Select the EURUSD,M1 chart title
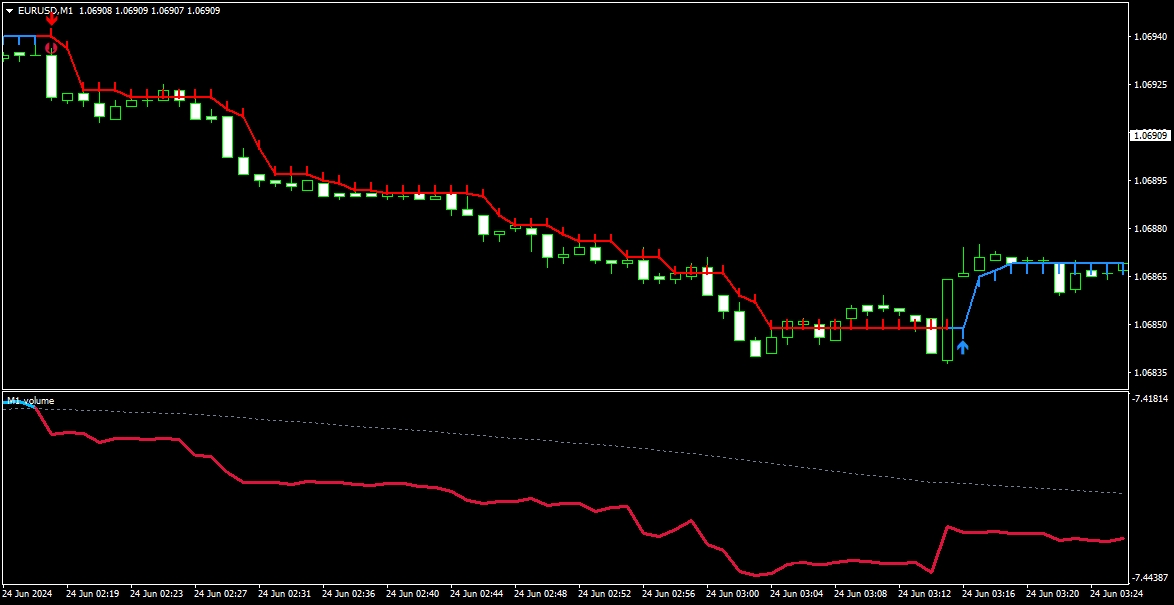 point(46,11)
